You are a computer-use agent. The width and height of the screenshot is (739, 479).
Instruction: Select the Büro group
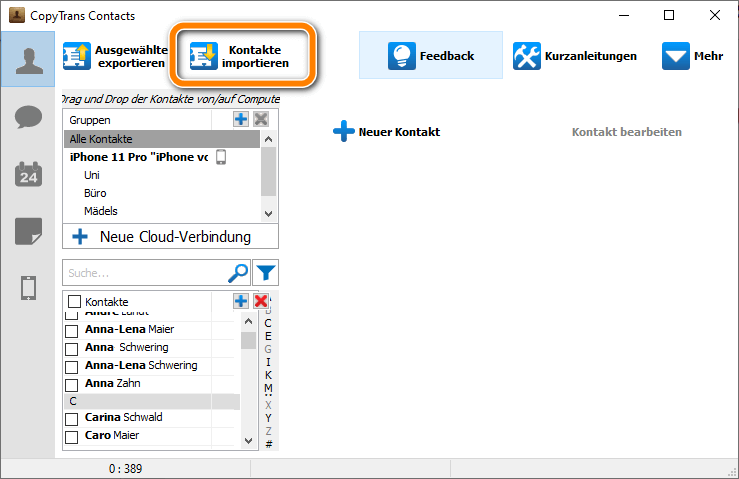tap(95, 193)
